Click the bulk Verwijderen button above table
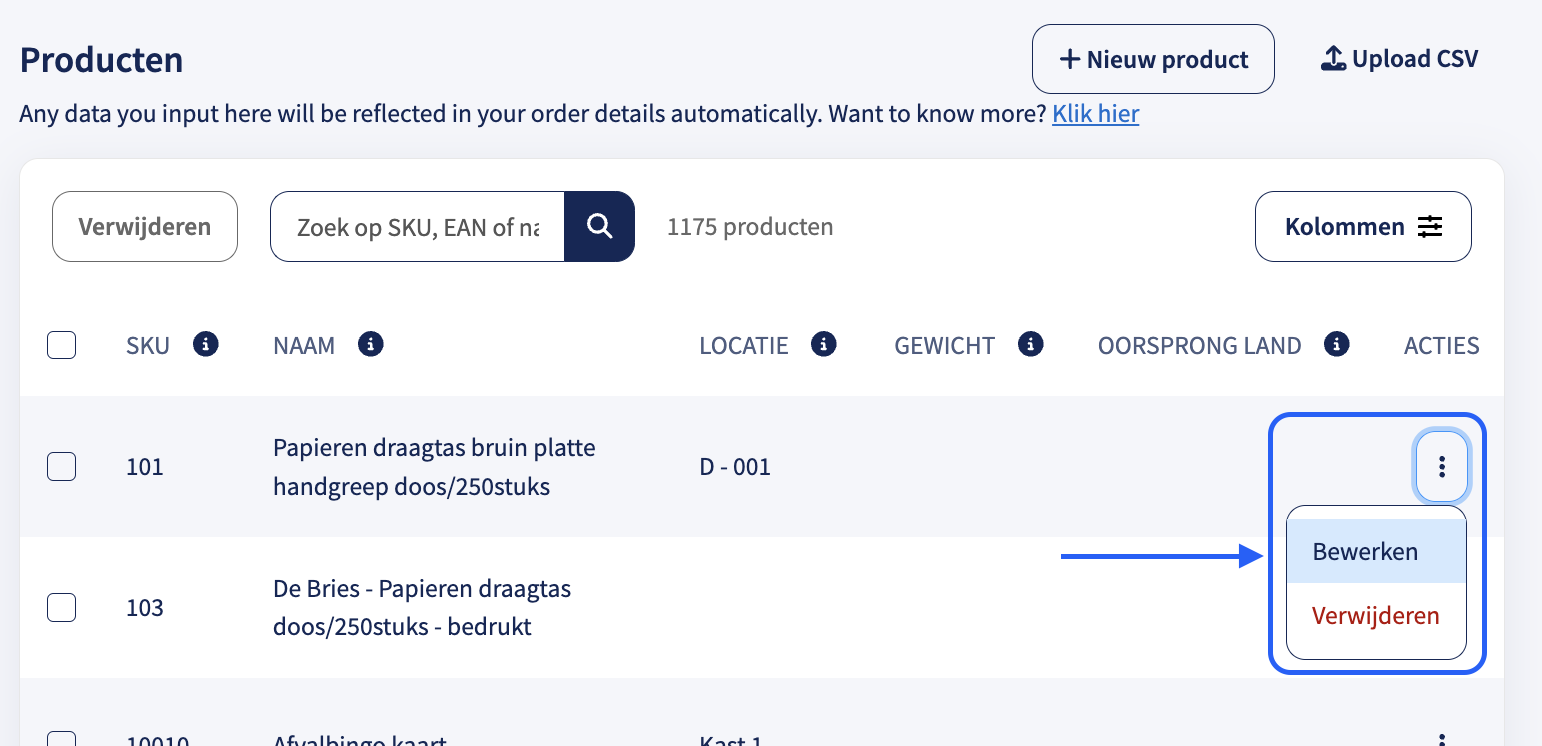The width and height of the screenshot is (1542, 746). tap(145, 227)
